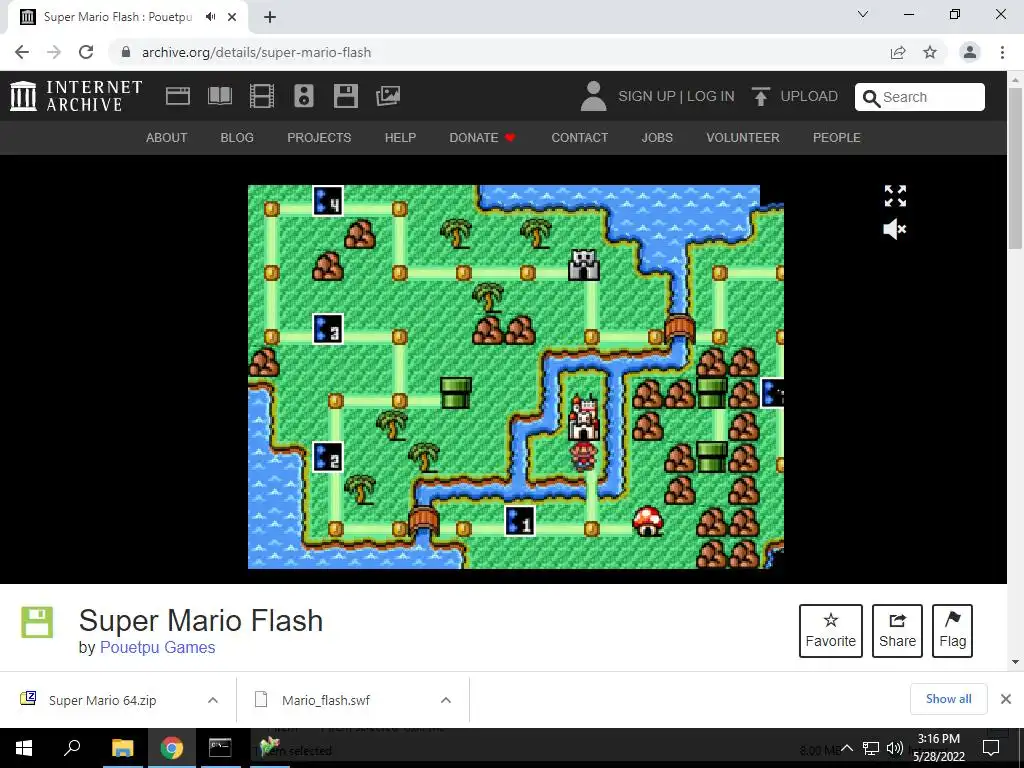
Task: Click the user avatar icon
Action: pyautogui.click(x=593, y=96)
